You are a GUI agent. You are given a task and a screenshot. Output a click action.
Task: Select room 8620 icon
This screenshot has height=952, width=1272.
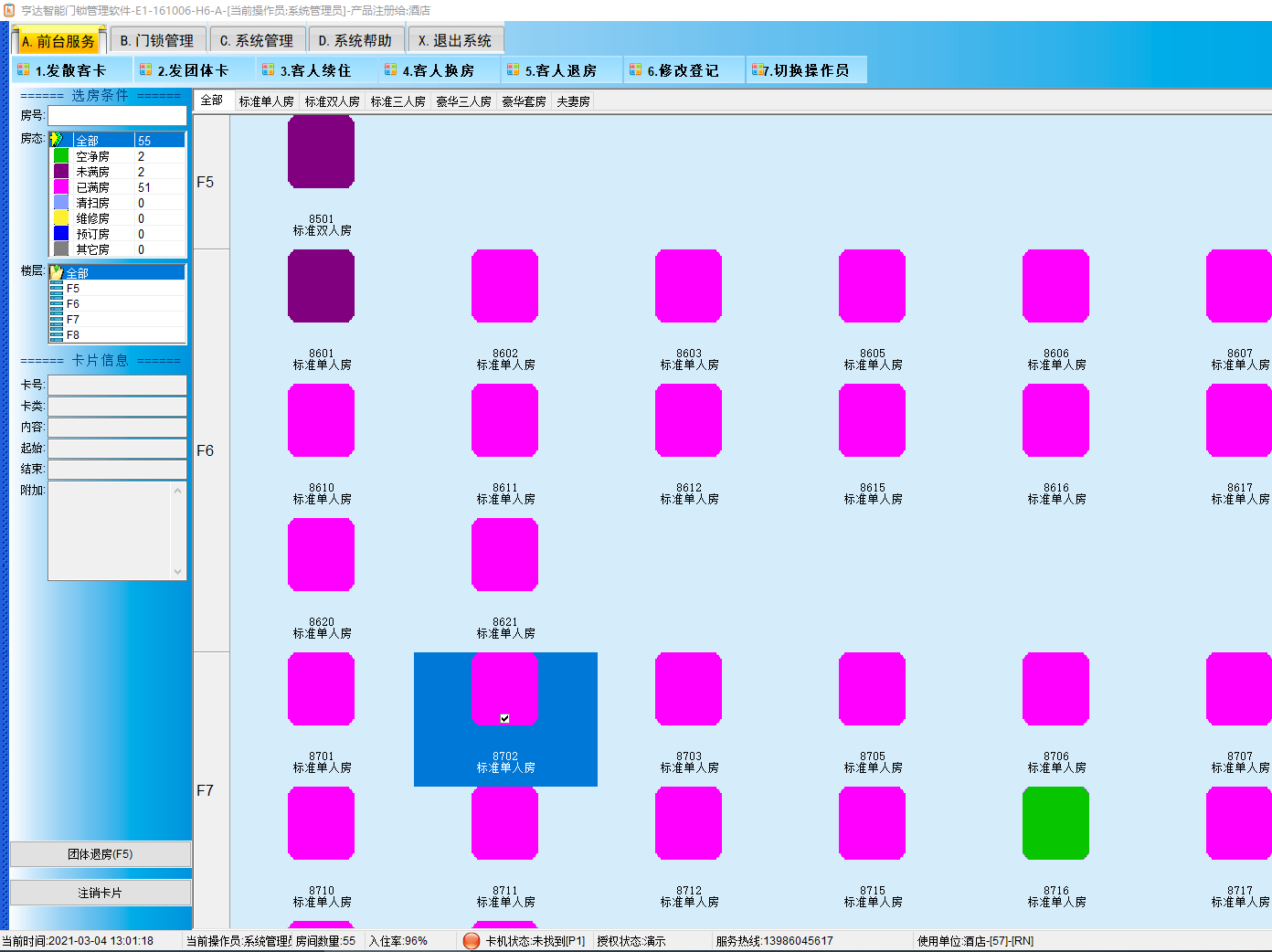coord(321,555)
